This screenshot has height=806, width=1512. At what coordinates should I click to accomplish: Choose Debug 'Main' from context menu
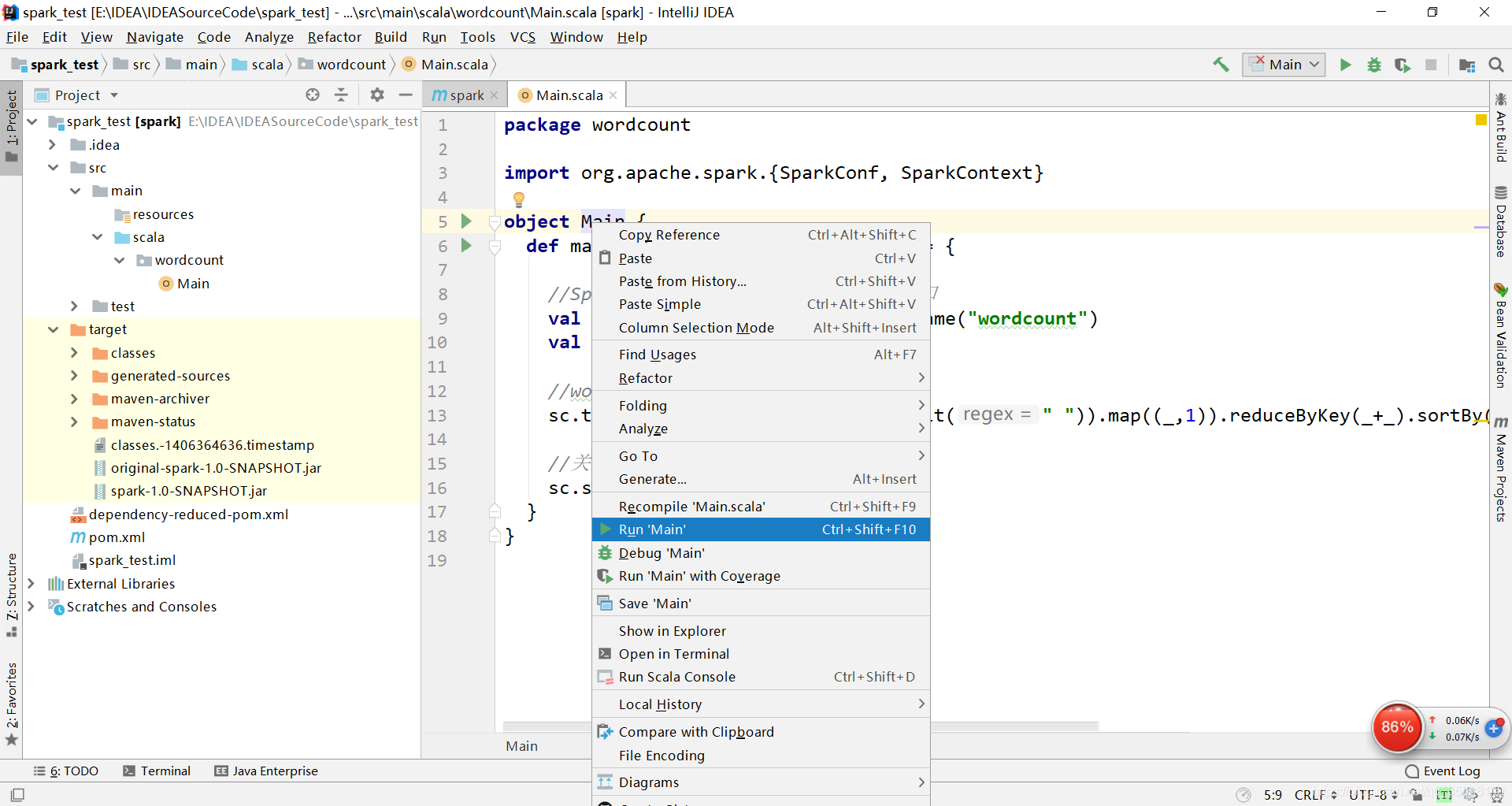pyautogui.click(x=761, y=553)
